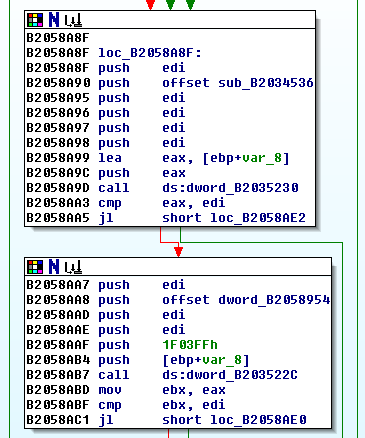Select address B2058A9D call line
365x438 pixels.
point(162,188)
